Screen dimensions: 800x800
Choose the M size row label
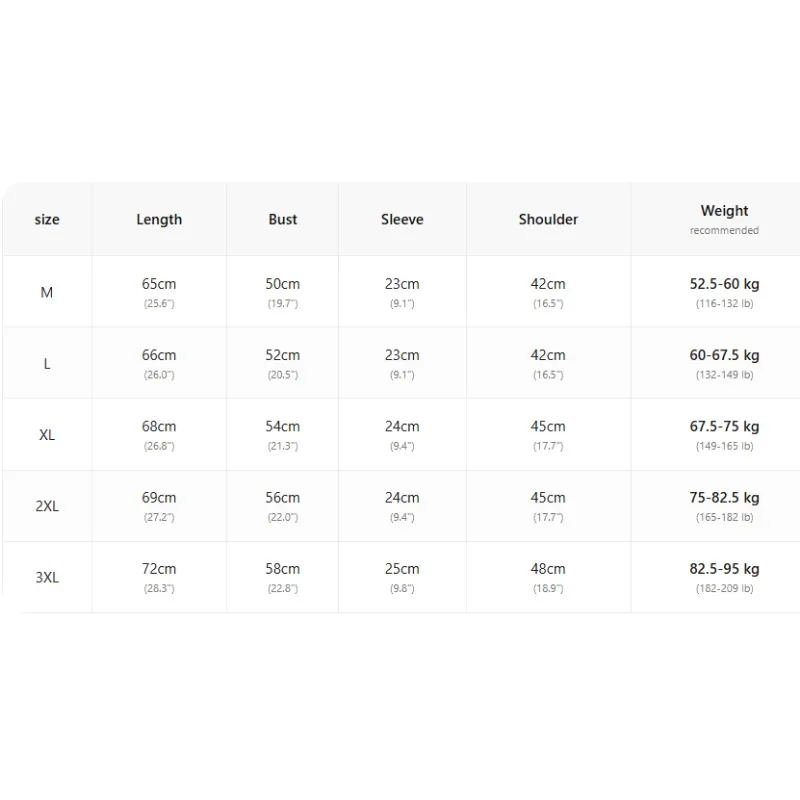pyautogui.click(x=46, y=292)
